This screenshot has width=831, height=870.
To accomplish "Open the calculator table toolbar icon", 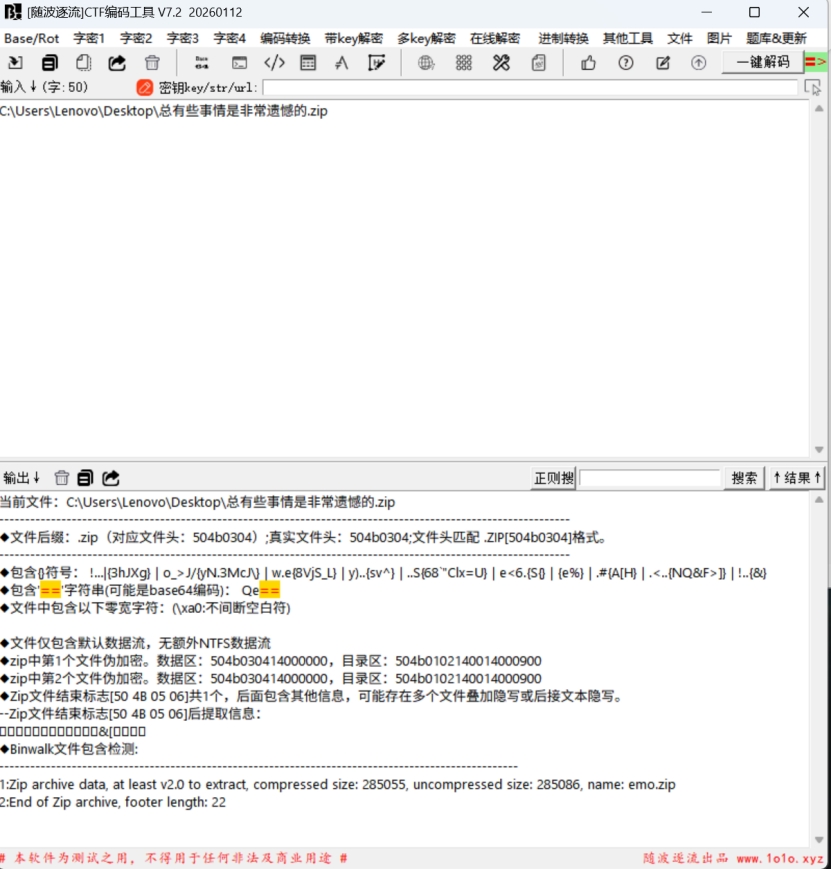I will pyautogui.click(x=308, y=63).
